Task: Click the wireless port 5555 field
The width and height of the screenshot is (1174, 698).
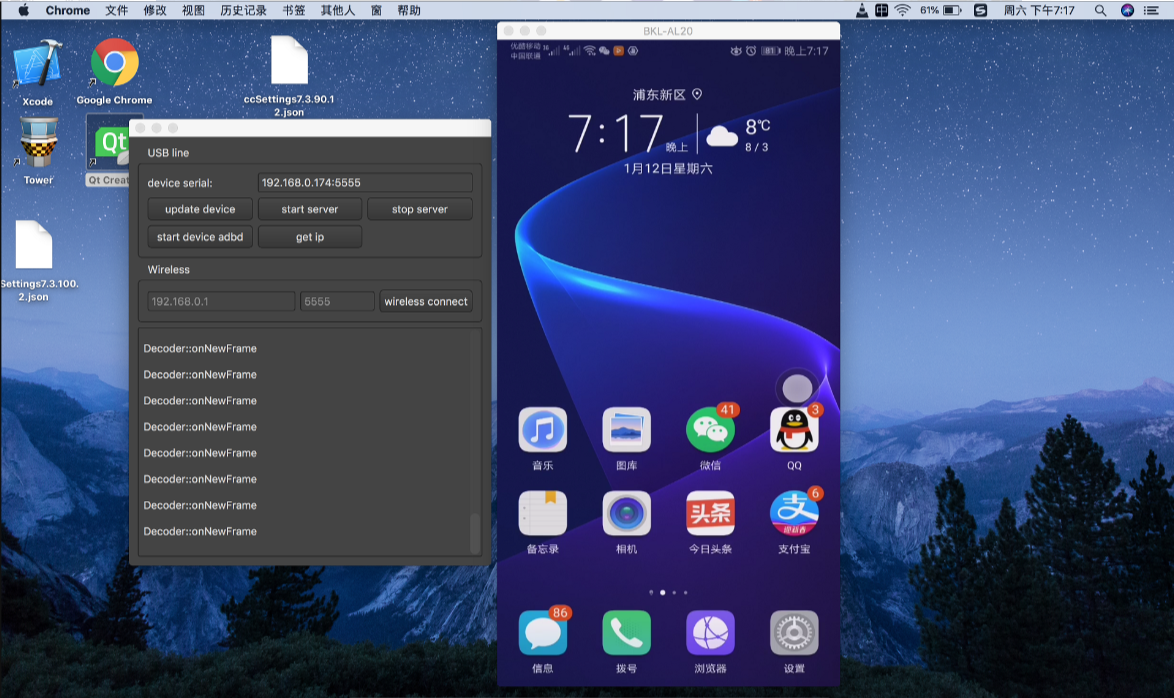Action: point(337,301)
